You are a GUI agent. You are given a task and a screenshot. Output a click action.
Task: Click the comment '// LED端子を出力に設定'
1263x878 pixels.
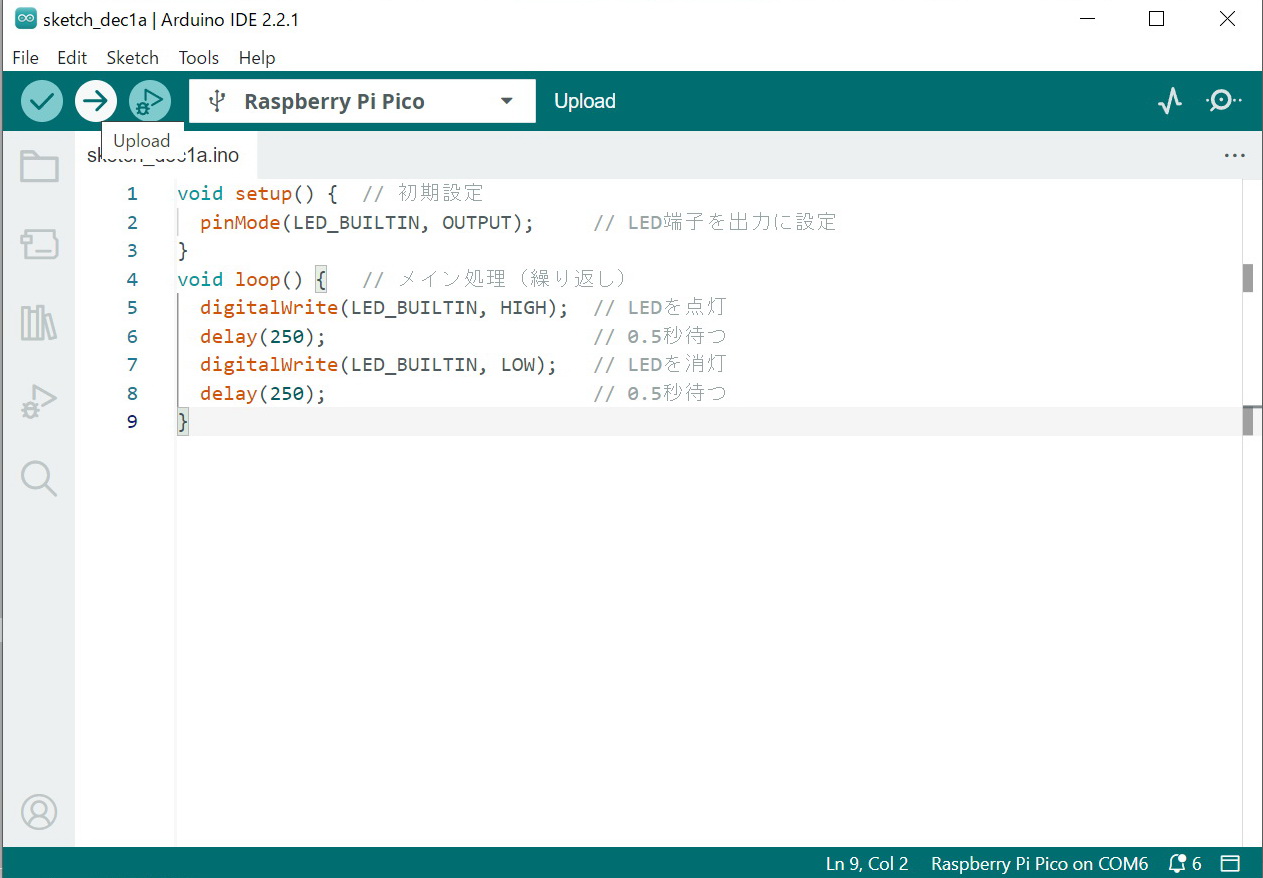pos(715,222)
